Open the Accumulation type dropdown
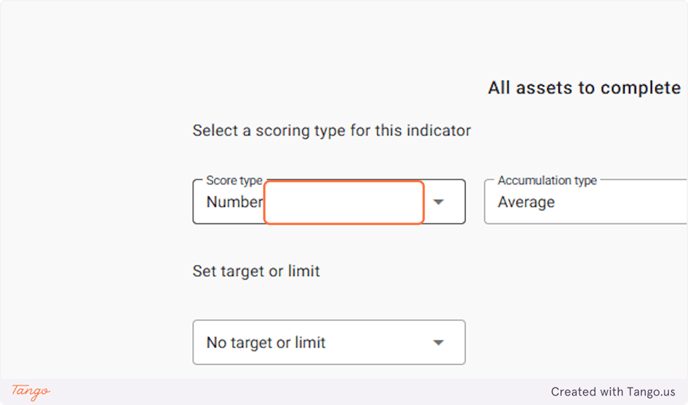 [586, 201]
